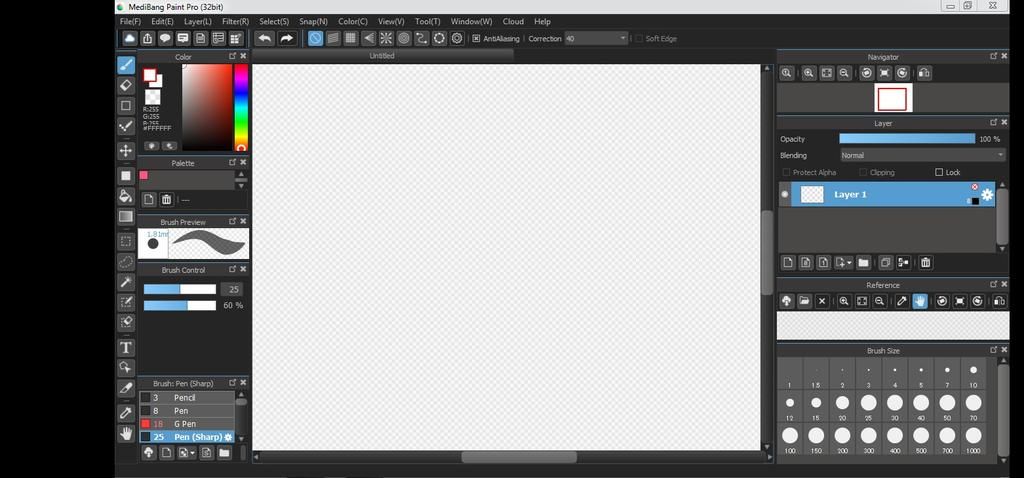Click Brush list down arrow
Viewport: 1024px width, 478px height.
point(241,439)
